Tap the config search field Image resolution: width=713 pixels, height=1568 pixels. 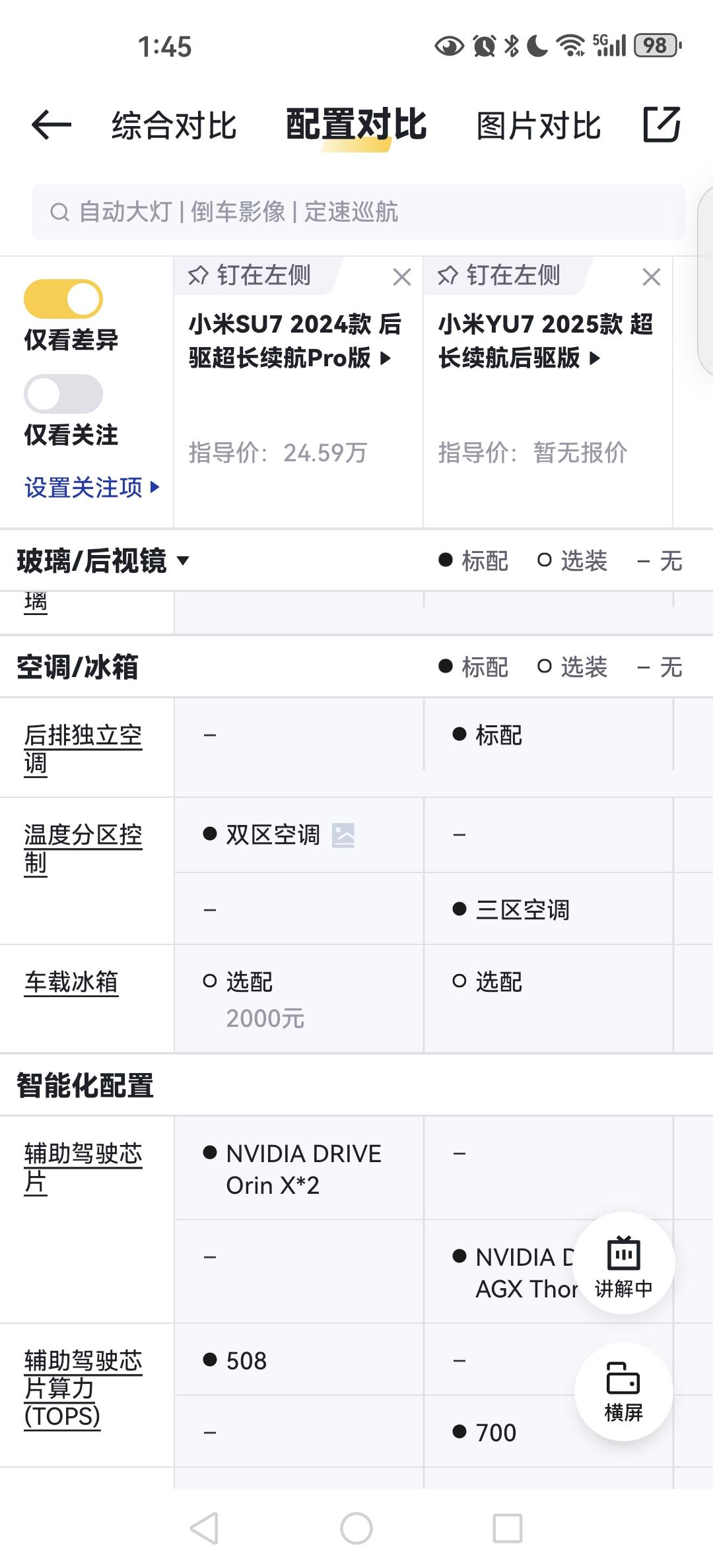click(x=358, y=212)
